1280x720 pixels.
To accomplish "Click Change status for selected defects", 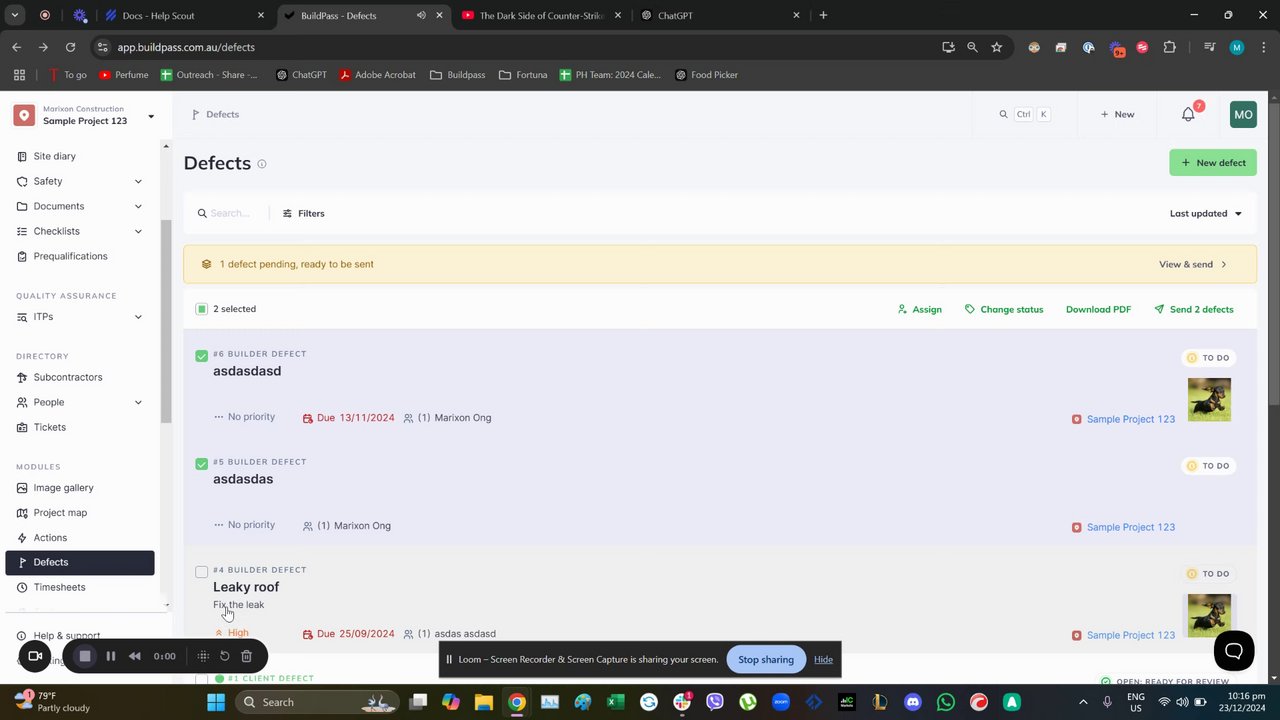I will (1004, 309).
